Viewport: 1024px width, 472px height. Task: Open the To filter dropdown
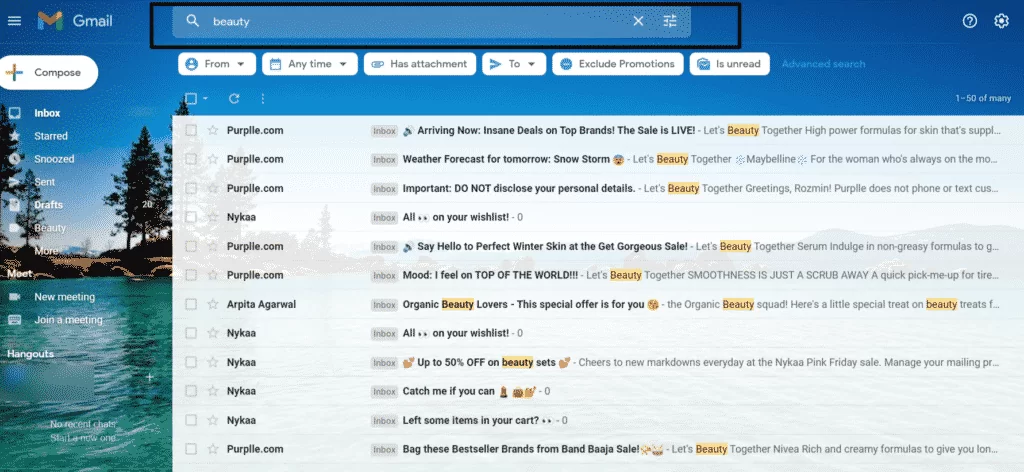(514, 64)
